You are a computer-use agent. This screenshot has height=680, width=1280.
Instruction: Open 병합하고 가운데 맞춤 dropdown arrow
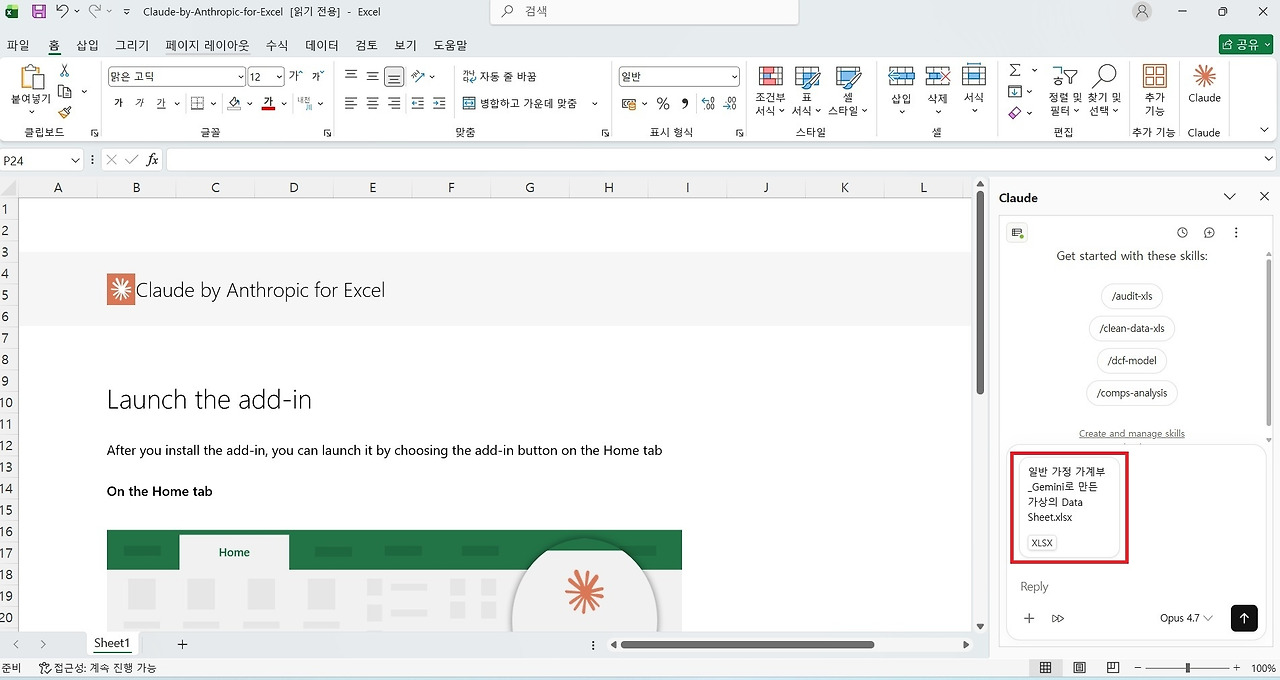coord(594,103)
